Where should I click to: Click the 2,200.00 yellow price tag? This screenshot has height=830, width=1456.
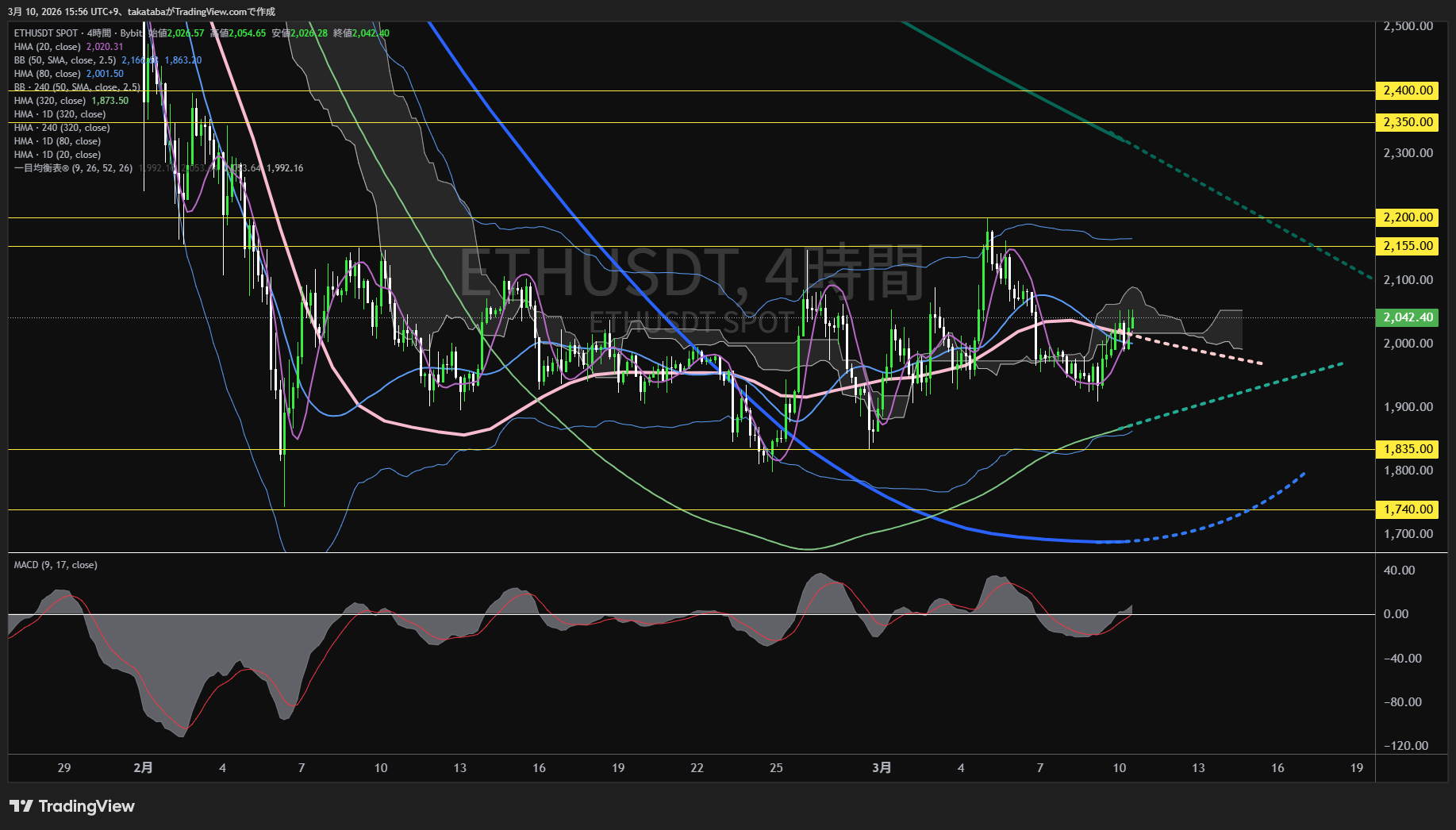1408,217
